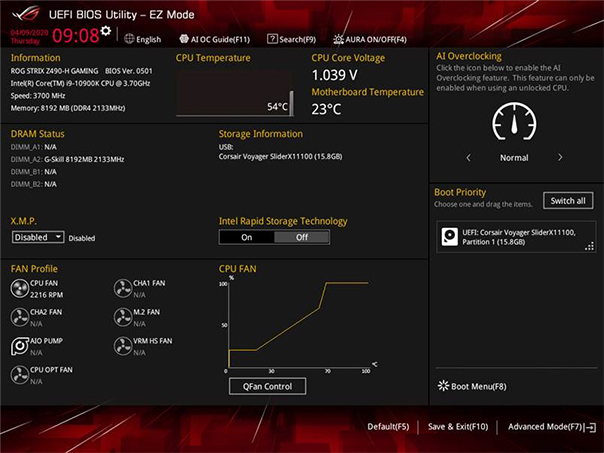Click the Switch all button
The height and width of the screenshot is (453, 604).
click(x=568, y=201)
